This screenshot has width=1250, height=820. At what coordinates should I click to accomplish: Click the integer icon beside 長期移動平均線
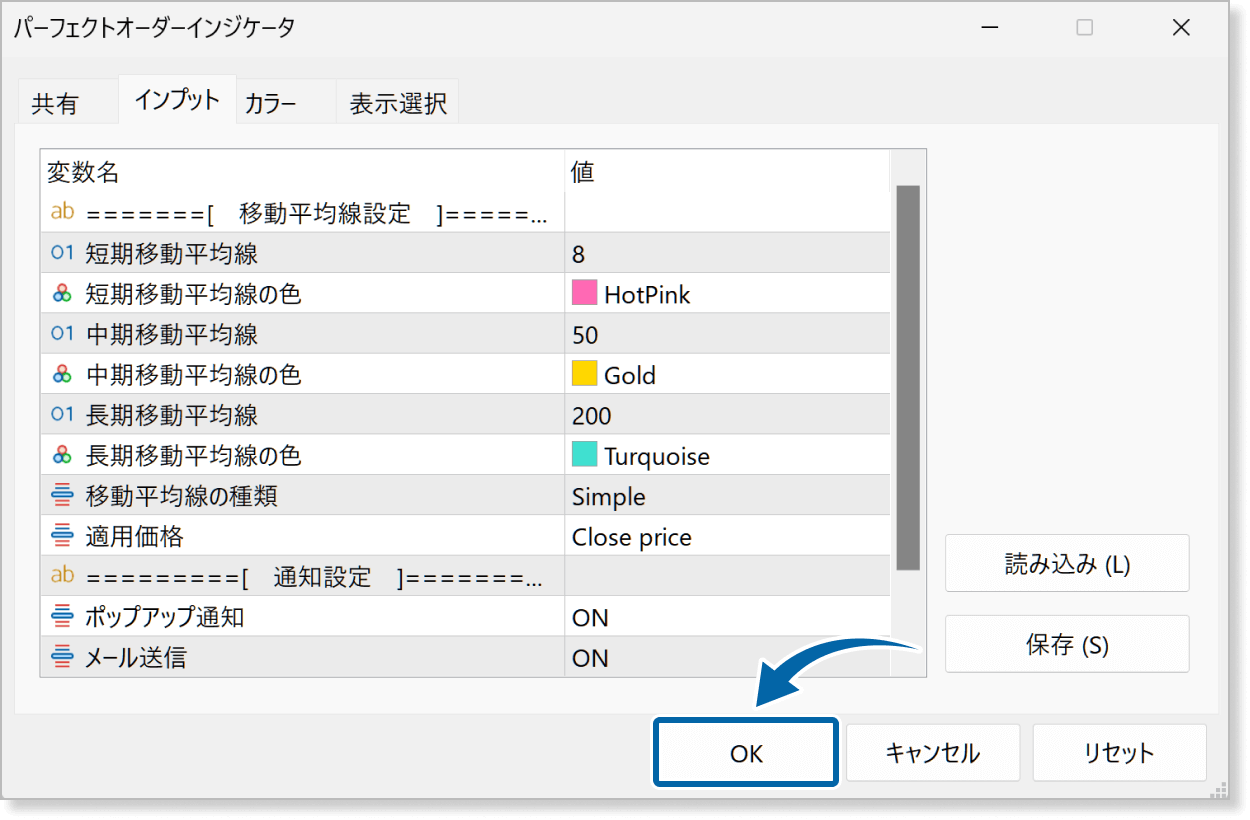coord(62,415)
